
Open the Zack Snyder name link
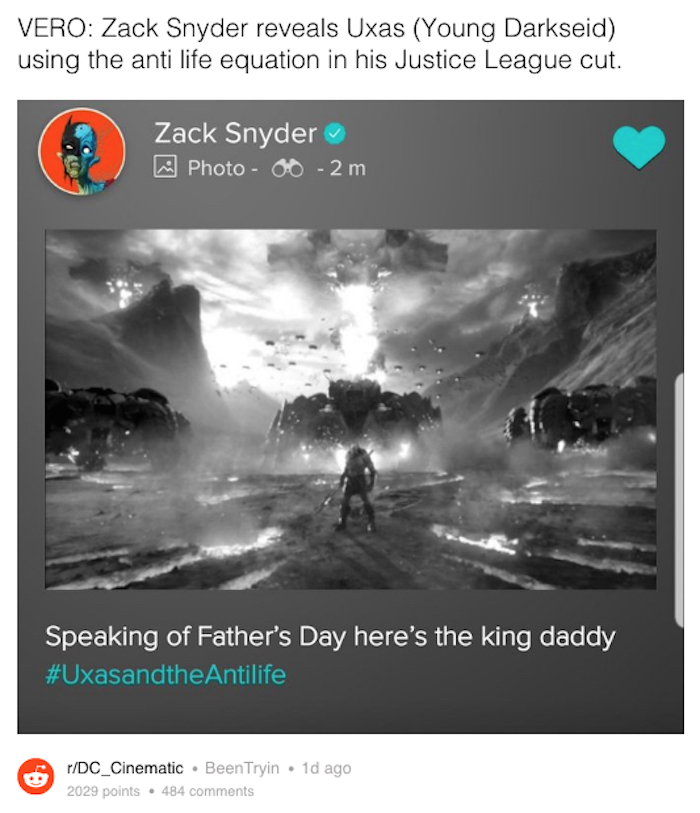[235, 132]
